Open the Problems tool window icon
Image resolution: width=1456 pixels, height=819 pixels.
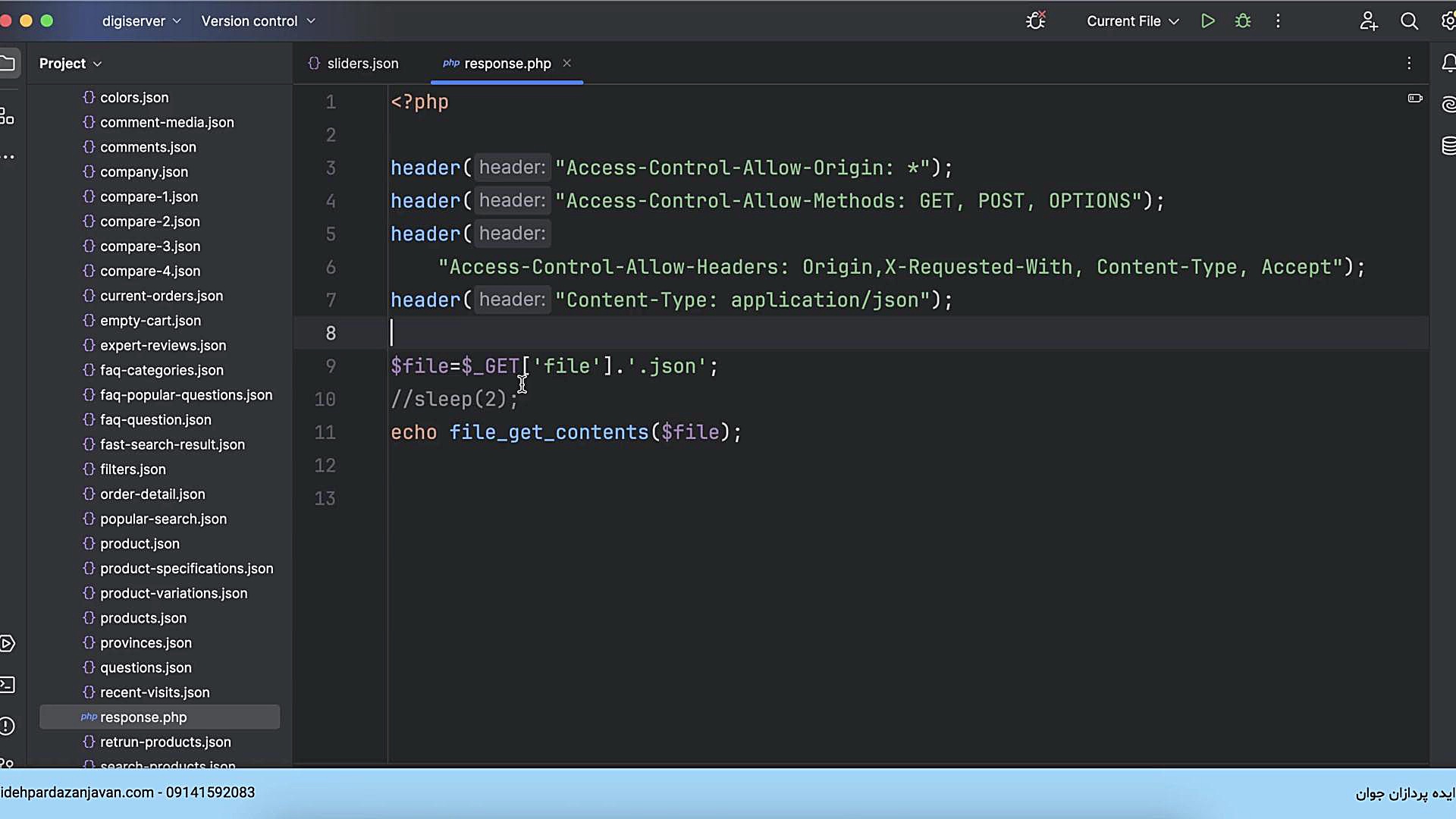pyautogui.click(x=8, y=726)
